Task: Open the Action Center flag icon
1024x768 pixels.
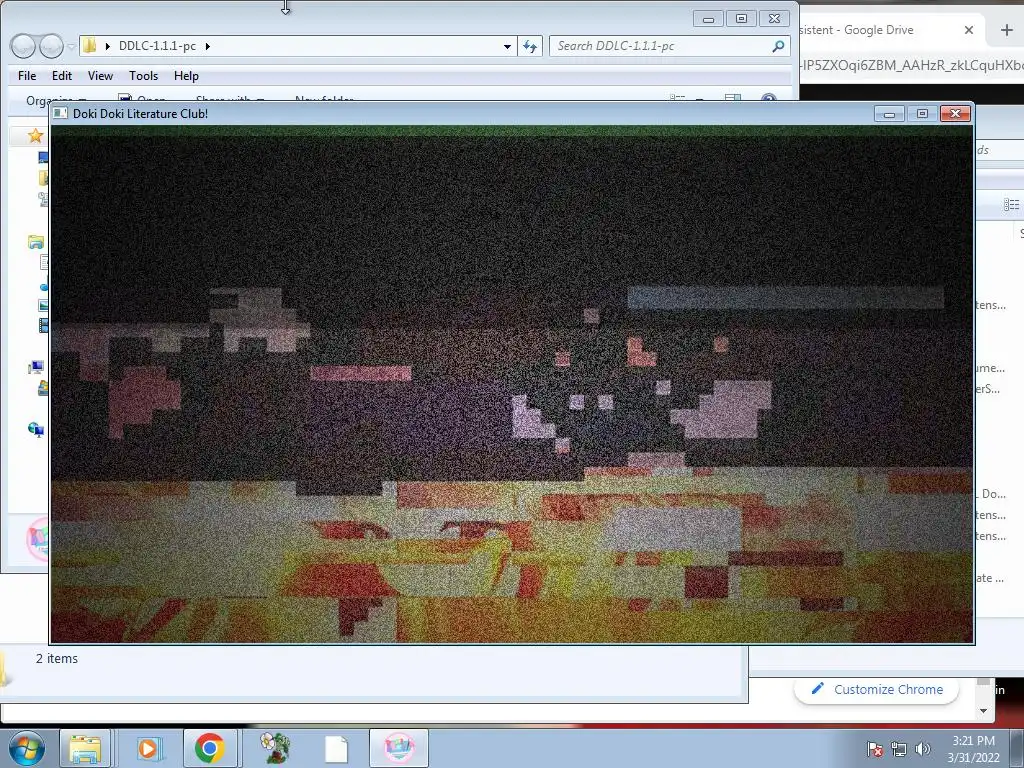Action: (x=875, y=749)
